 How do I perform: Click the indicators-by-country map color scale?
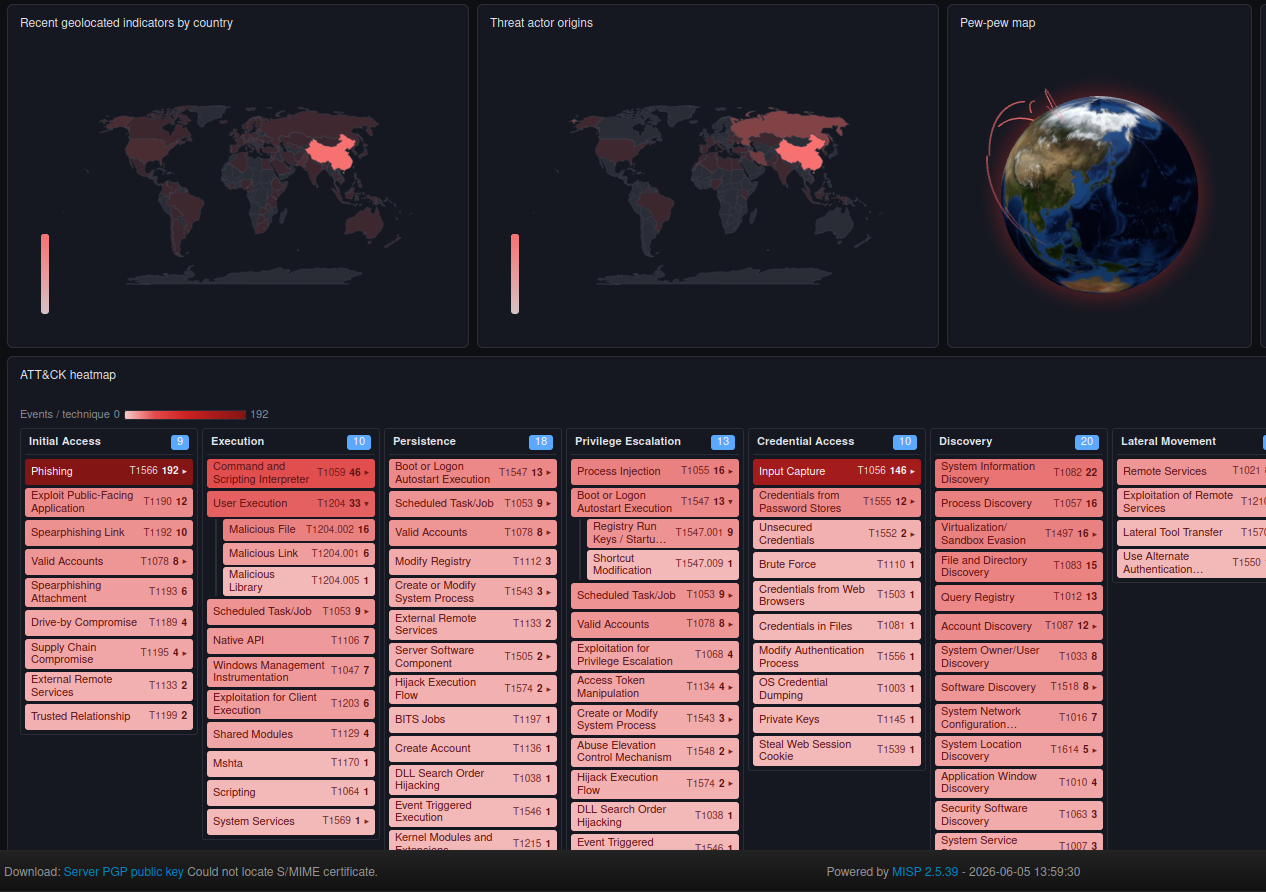pos(45,274)
